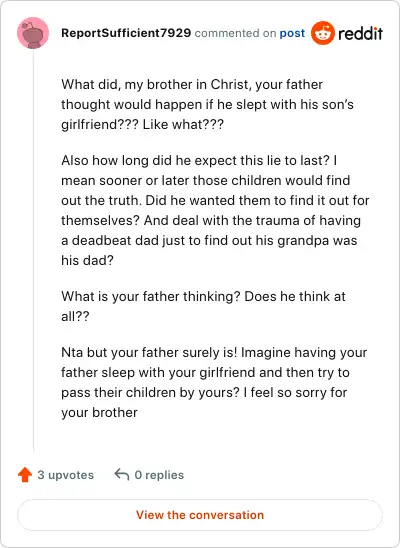Image resolution: width=400 pixels, height=548 pixels.
Task: Open the ReportSufficient7929 username link
Action: pos(126,33)
